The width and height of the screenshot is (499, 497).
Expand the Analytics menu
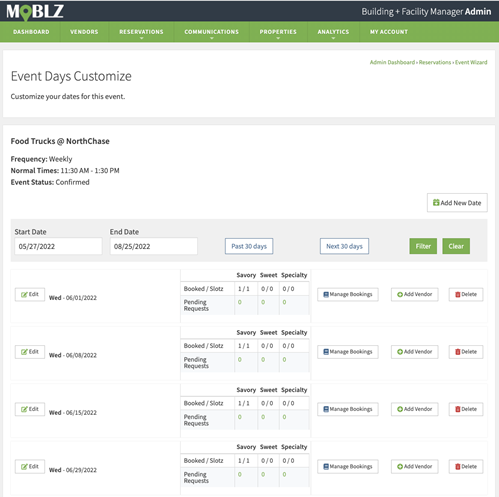(x=333, y=32)
